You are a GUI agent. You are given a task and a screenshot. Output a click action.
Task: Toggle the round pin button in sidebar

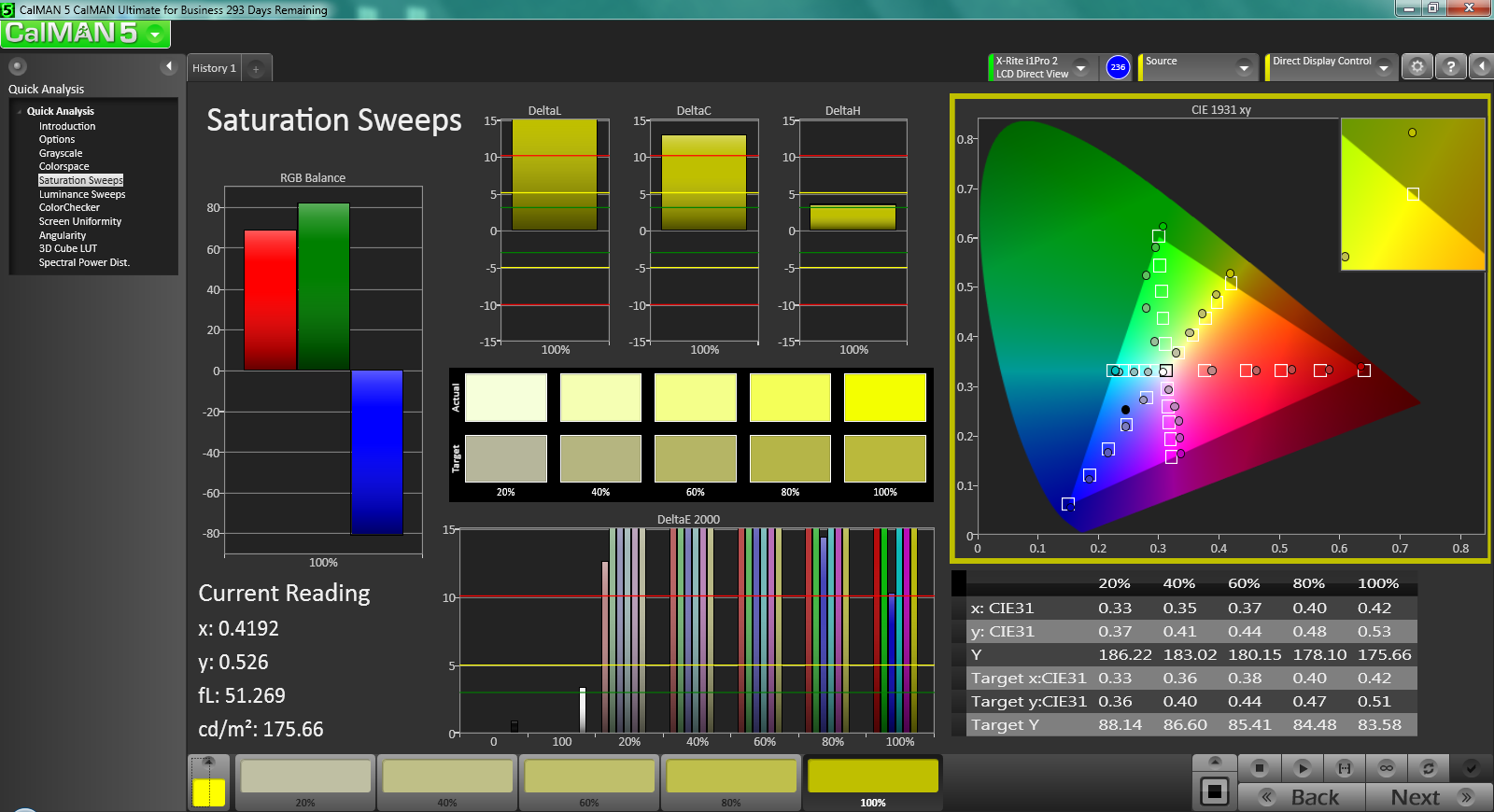(17, 66)
